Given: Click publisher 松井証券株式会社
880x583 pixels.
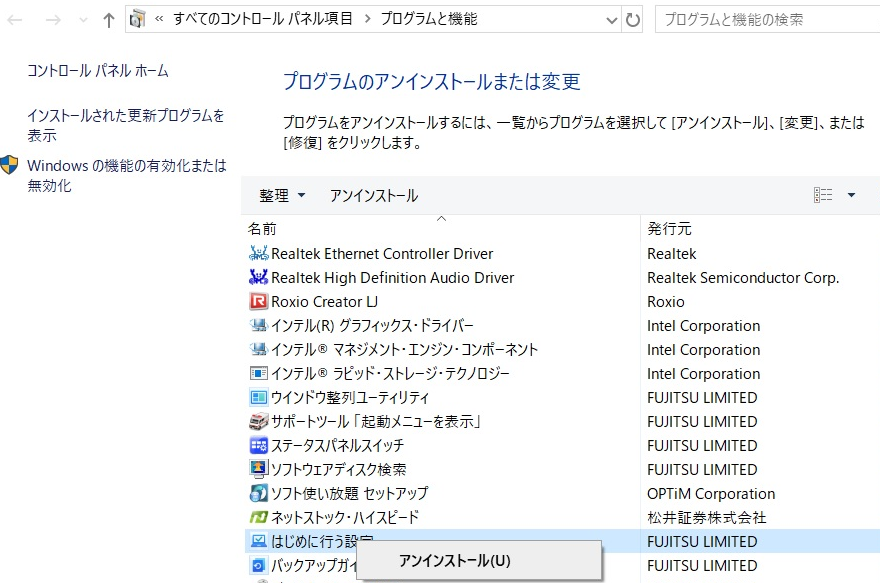Looking at the screenshot, I should pos(707,517).
